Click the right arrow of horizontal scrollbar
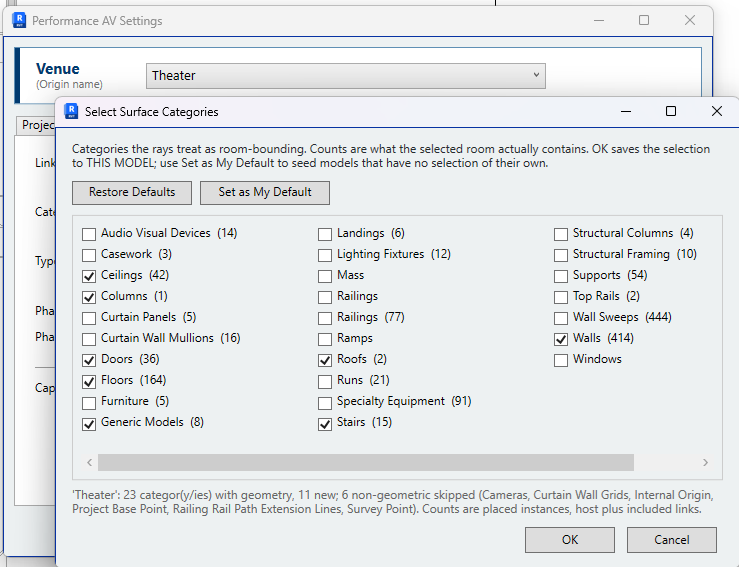The image size is (739, 567). 705,462
